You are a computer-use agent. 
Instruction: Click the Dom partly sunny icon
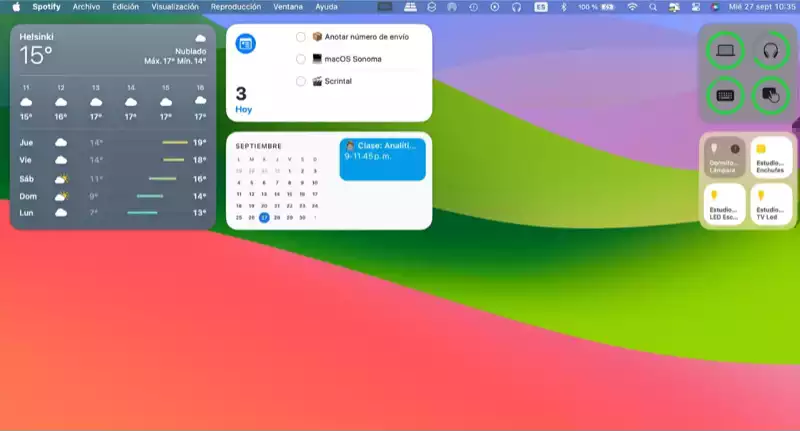coord(61,196)
